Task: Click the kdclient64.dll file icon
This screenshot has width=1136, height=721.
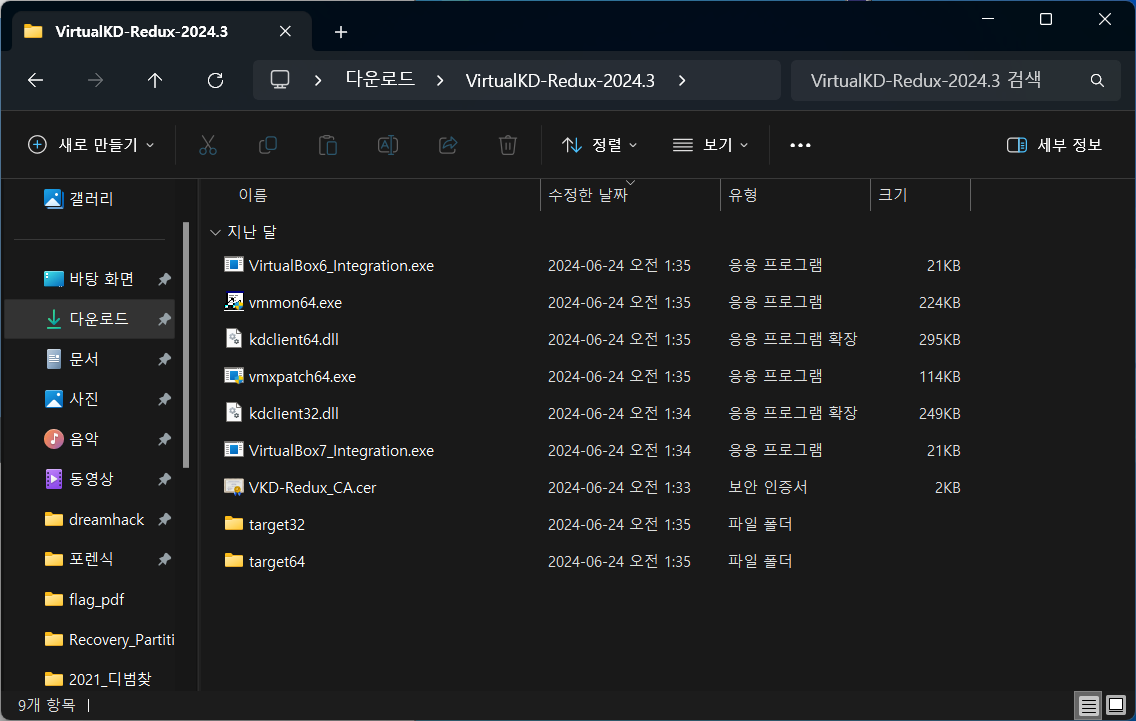Action: point(233,338)
